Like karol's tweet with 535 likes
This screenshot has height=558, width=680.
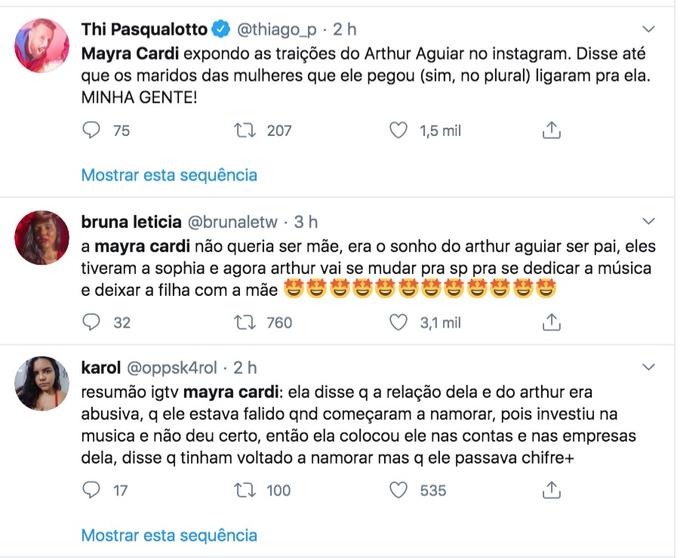pyautogui.click(x=398, y=490)
